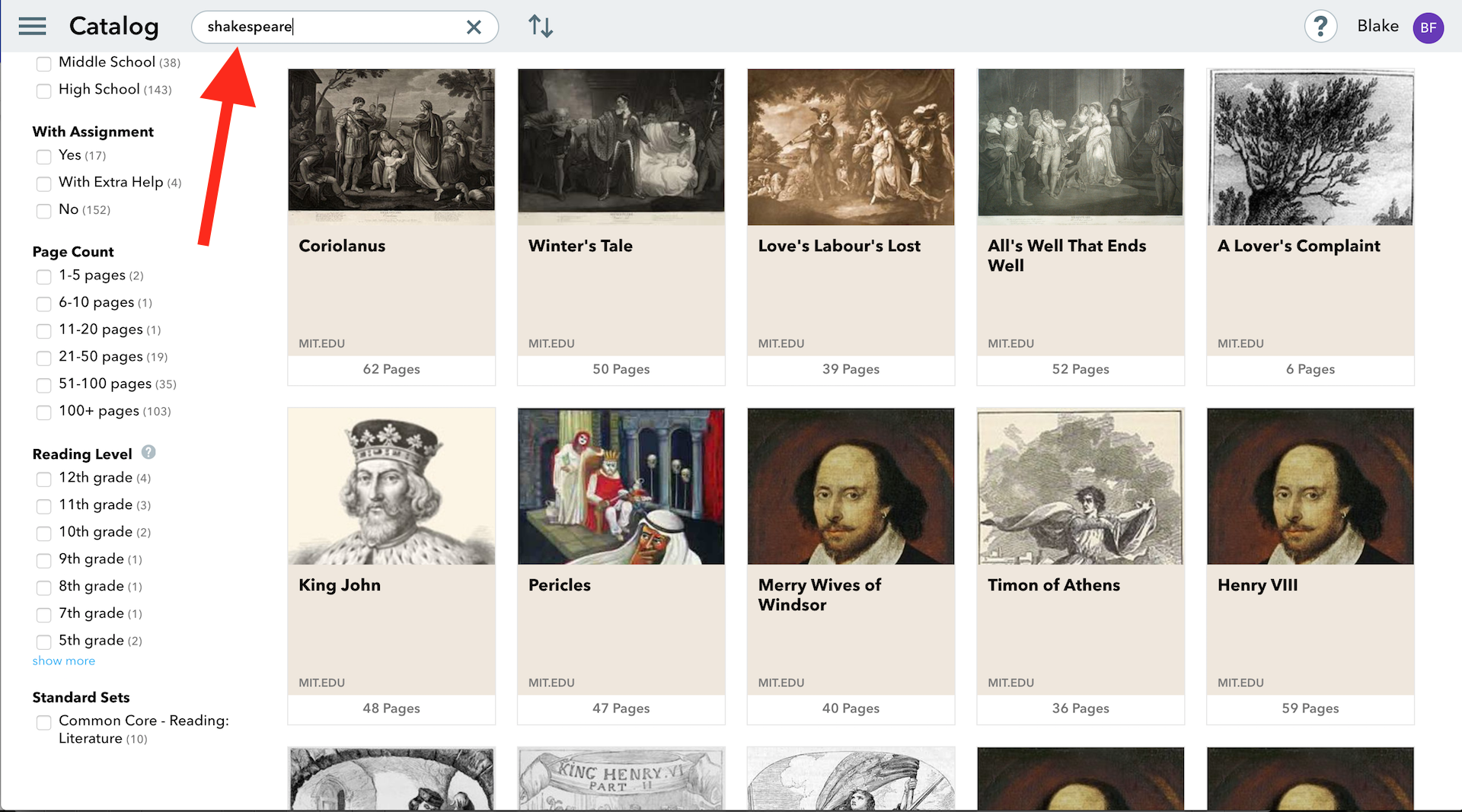Image resolution: width=1462 pixels, height=812 pixels.
Task: Click the Blake user name
Action: [1377, 26]
